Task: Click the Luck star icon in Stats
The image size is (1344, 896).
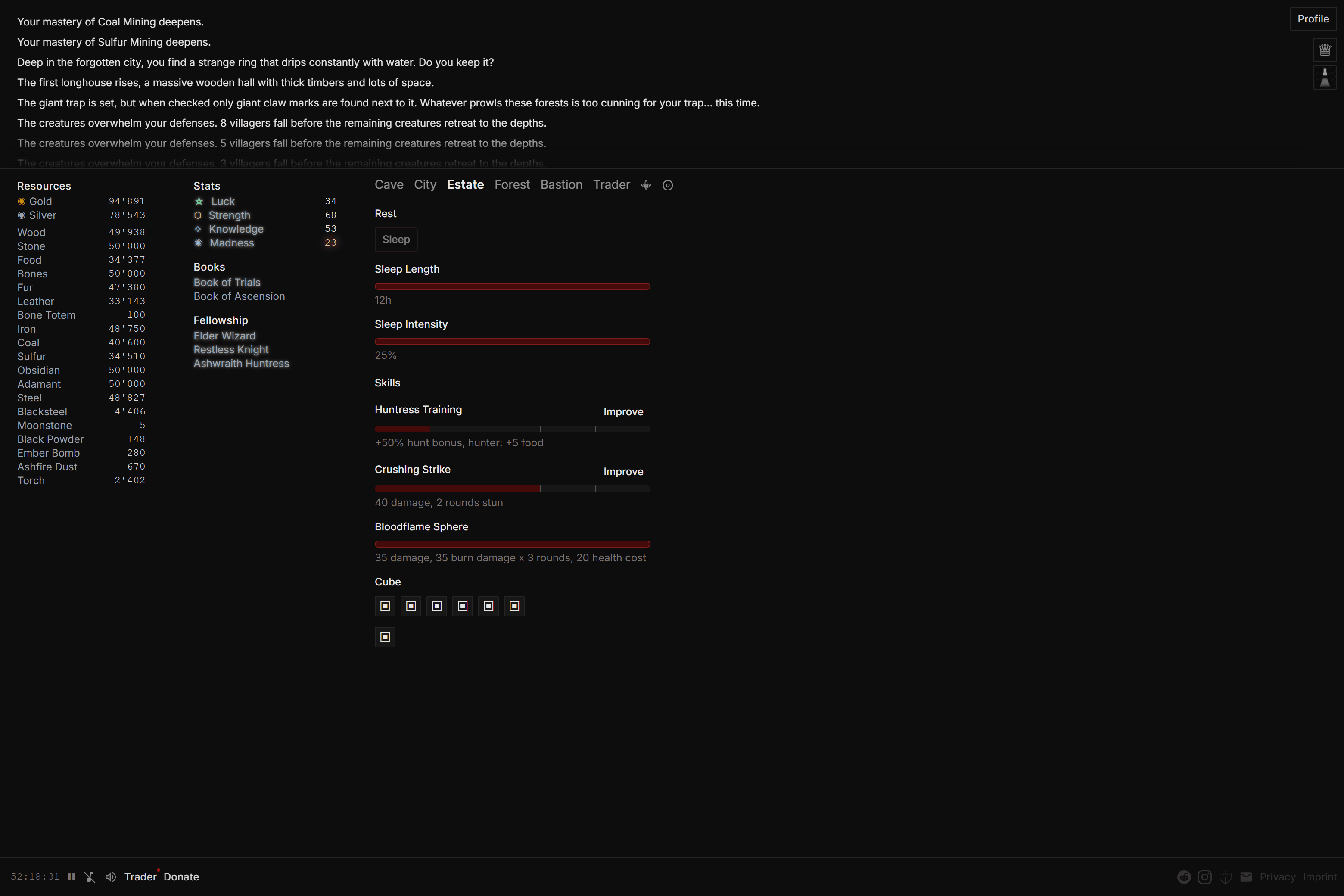Action: coord(198,201)
